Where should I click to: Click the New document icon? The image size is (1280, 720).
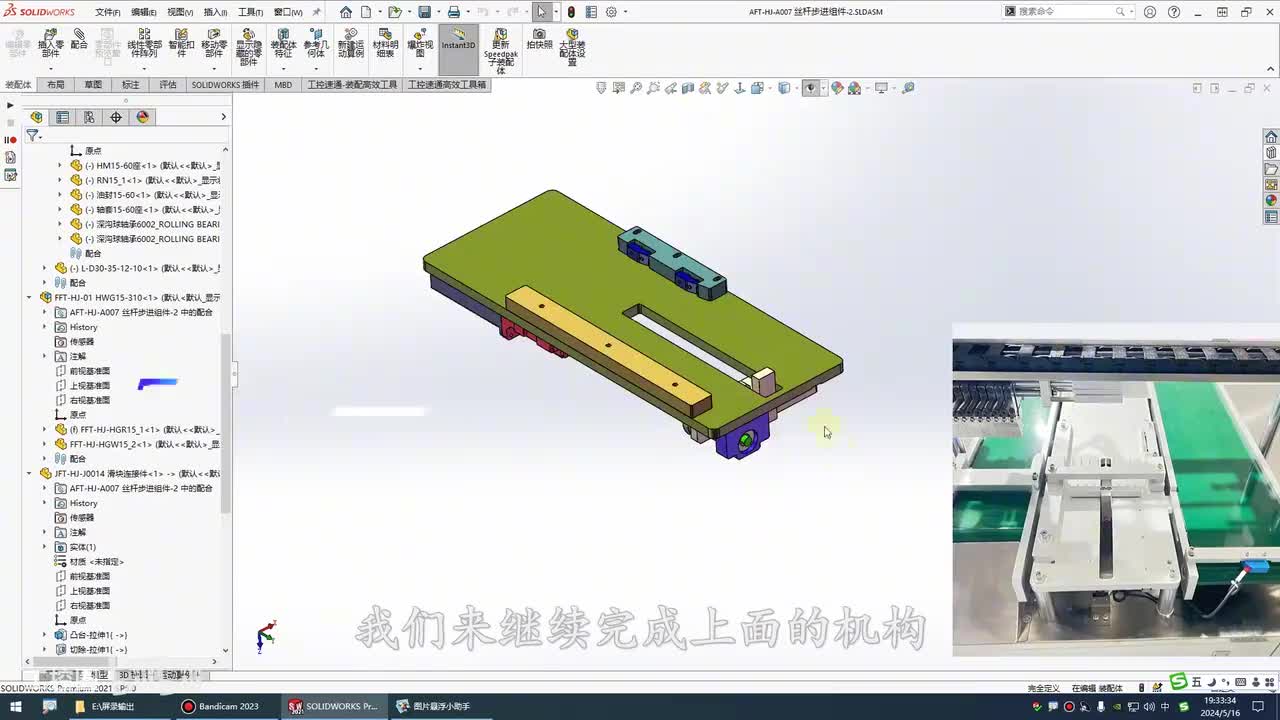pyautogui.click(x=367, y=12)
